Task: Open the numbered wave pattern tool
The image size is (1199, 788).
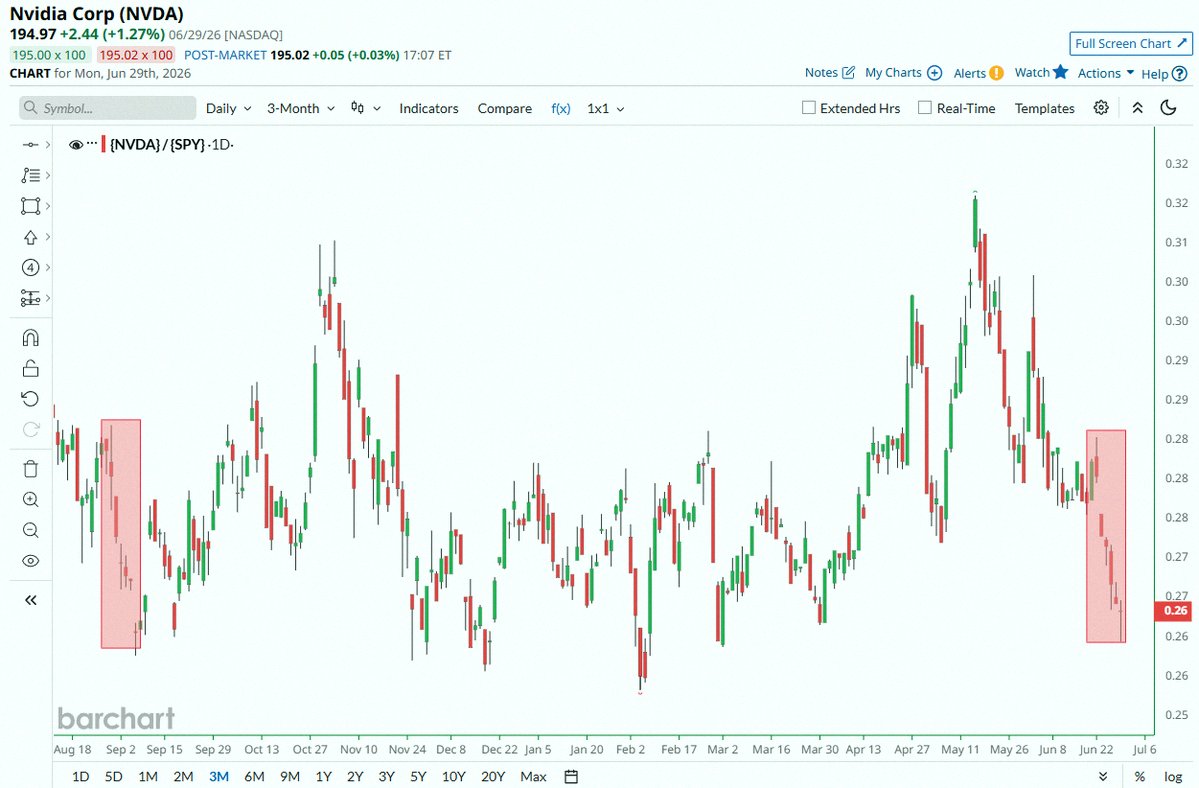Action: click(x=31, y=268)
